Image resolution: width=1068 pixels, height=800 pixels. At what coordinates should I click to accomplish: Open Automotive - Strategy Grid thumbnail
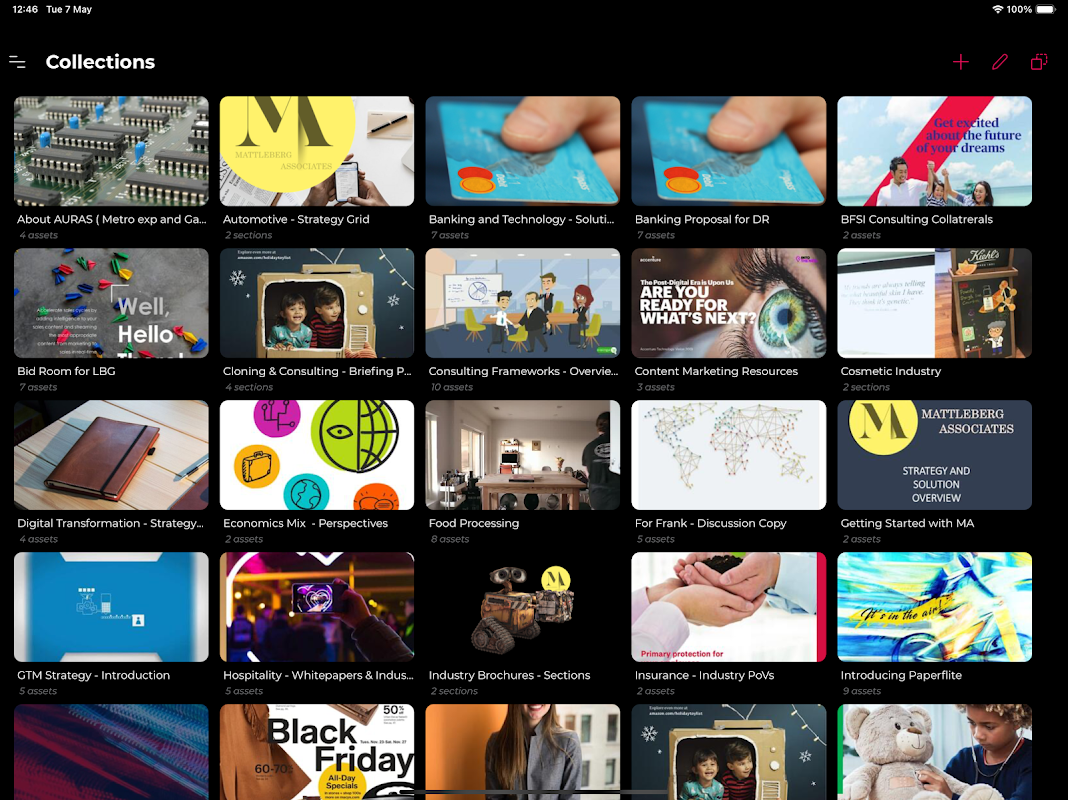pos(317,151)
